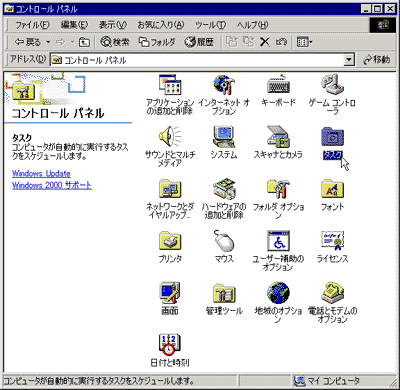Open the Edit menu (編集)
Screen dimensions: 400x390
click(74, 25)
